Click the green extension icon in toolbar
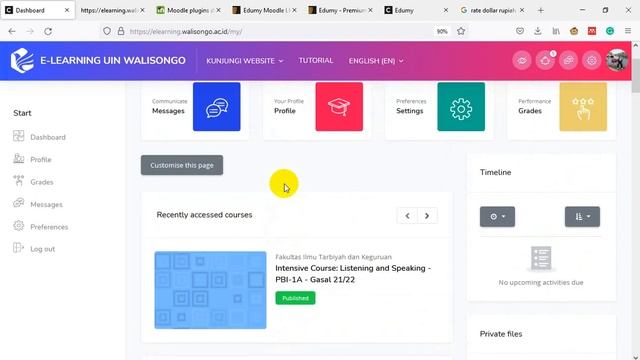This screenshot has width=640, height=360. click(x=610, y=31)
